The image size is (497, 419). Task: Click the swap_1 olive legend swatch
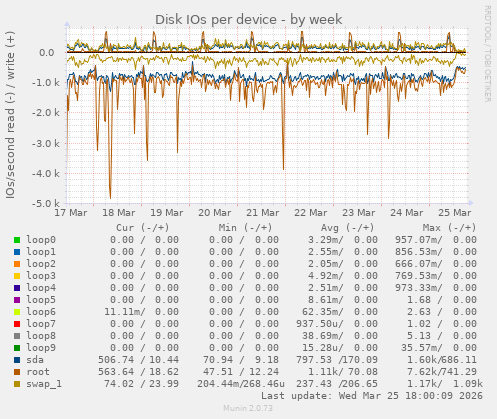pyautogui.click(x=17, y=384)
